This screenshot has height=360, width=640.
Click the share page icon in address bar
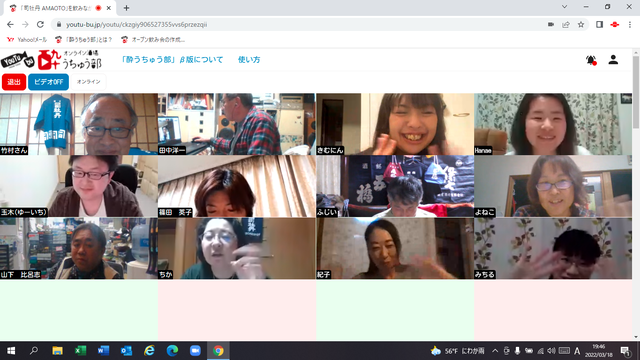pyautogui.click(x=566, y=24)
